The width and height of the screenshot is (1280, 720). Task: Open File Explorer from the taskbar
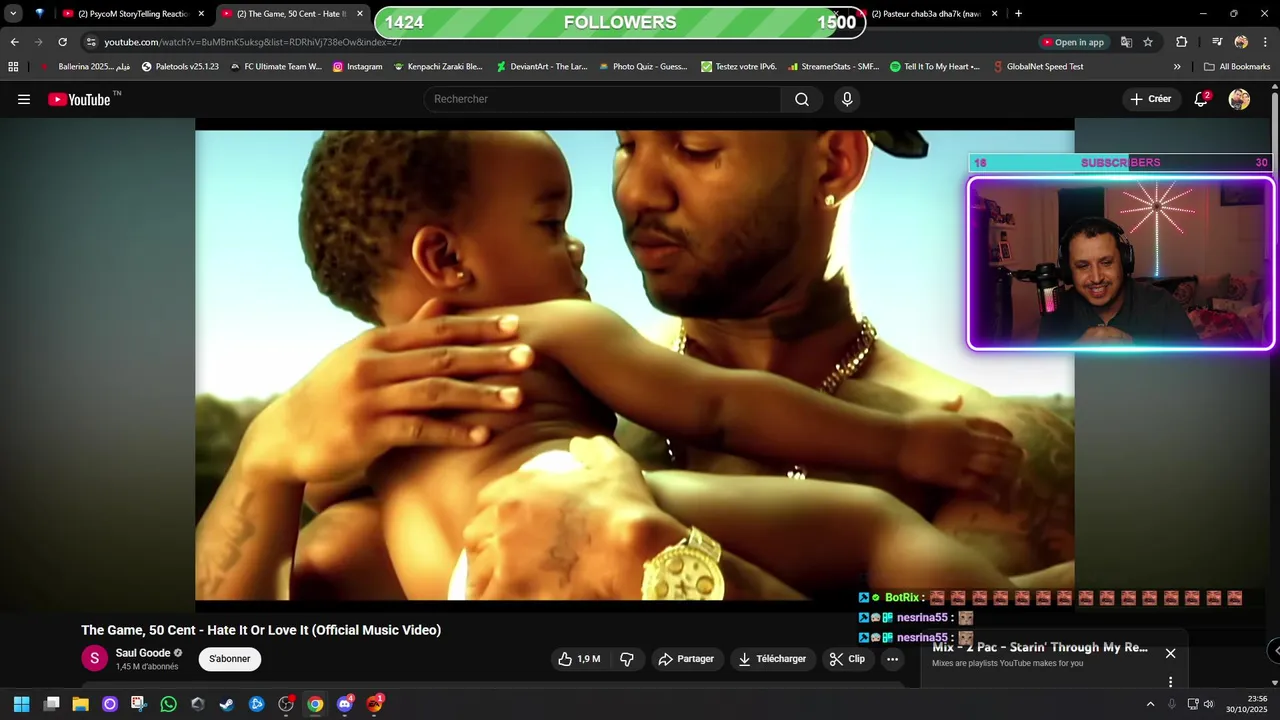pyautogui.click(x=80, y=704)
